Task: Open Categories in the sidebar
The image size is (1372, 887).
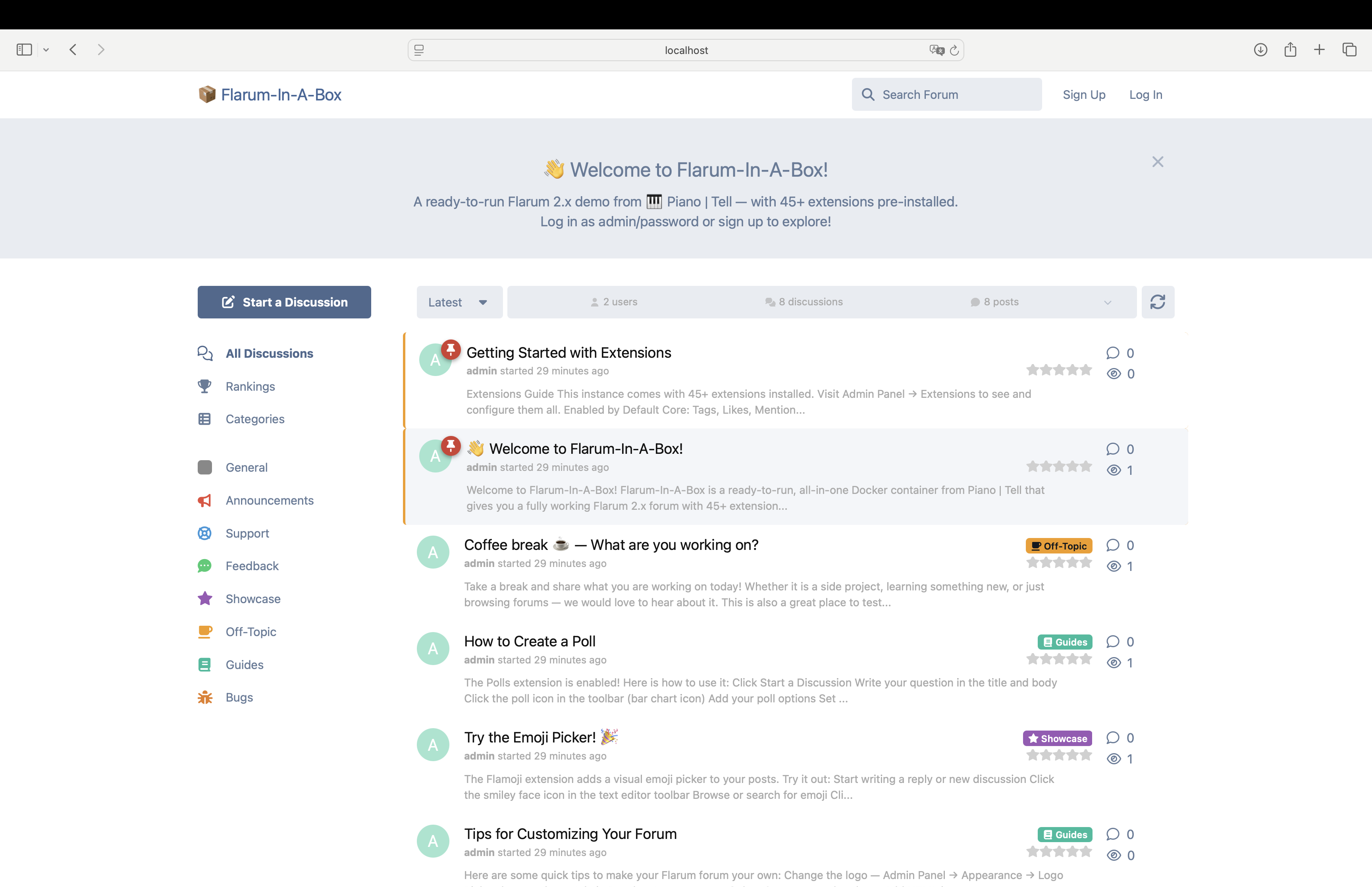Action: tap(241, 419)
